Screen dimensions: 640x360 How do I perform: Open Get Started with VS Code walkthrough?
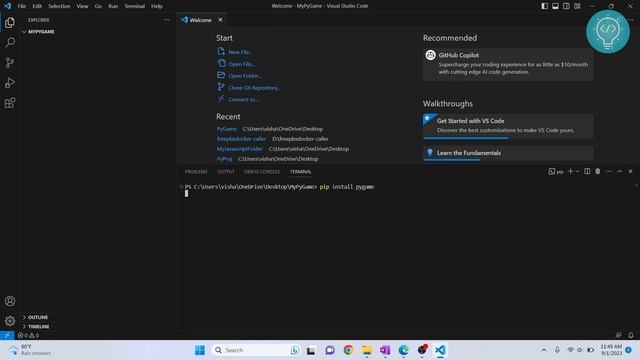tap(508, 126)
